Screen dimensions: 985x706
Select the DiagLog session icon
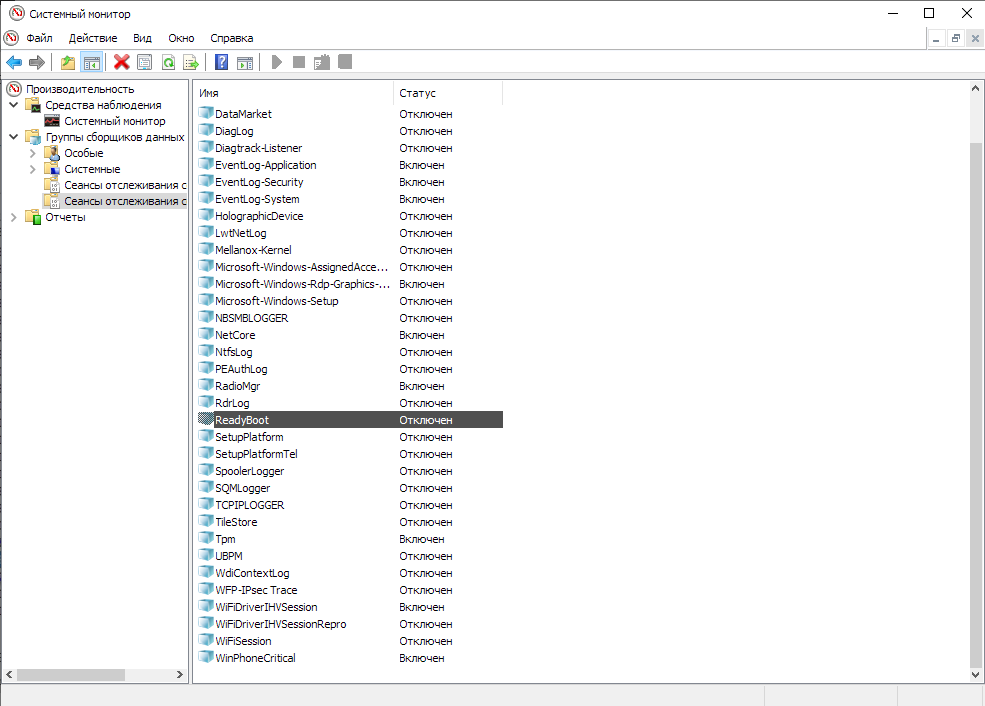[206, 130]
